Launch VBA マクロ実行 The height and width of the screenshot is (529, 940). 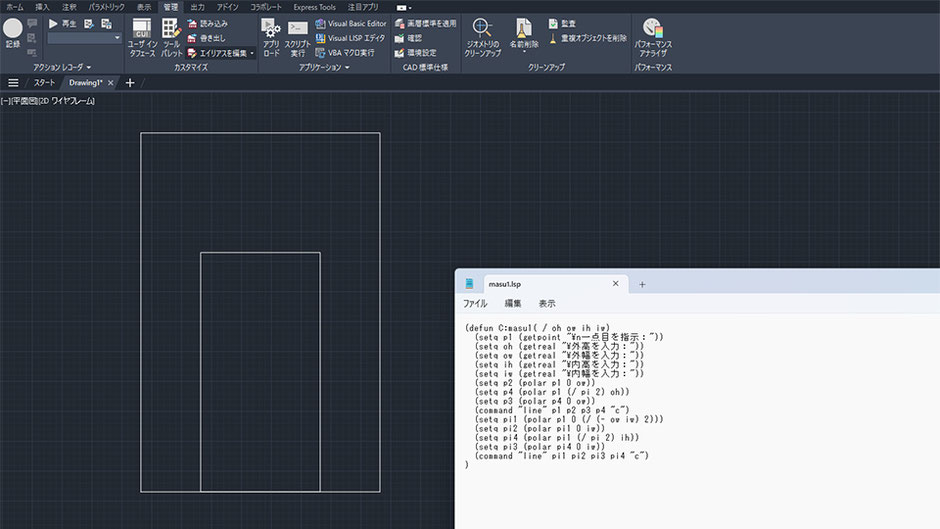(345, 53)
